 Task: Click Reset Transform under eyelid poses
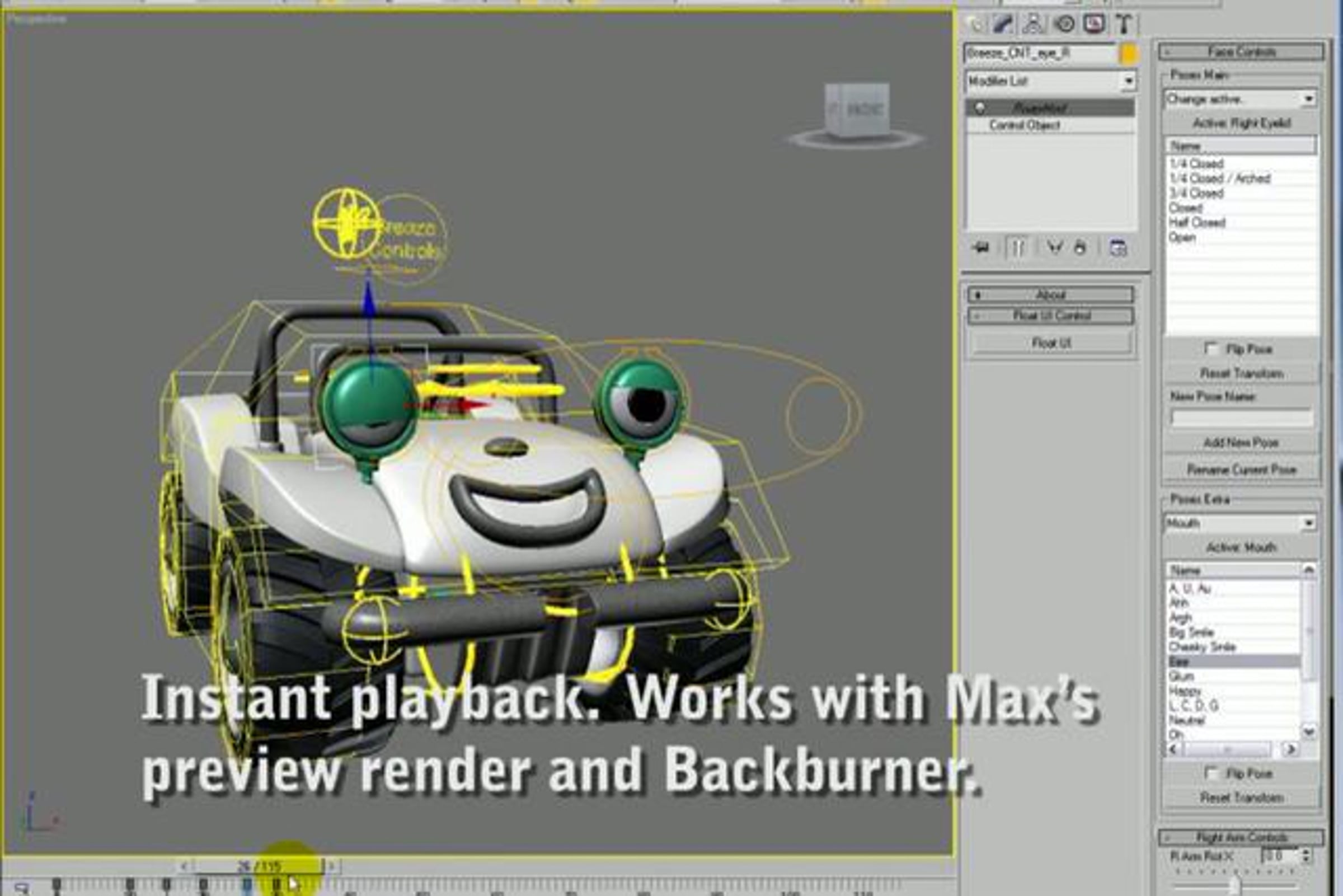(x=1241, y=374)
